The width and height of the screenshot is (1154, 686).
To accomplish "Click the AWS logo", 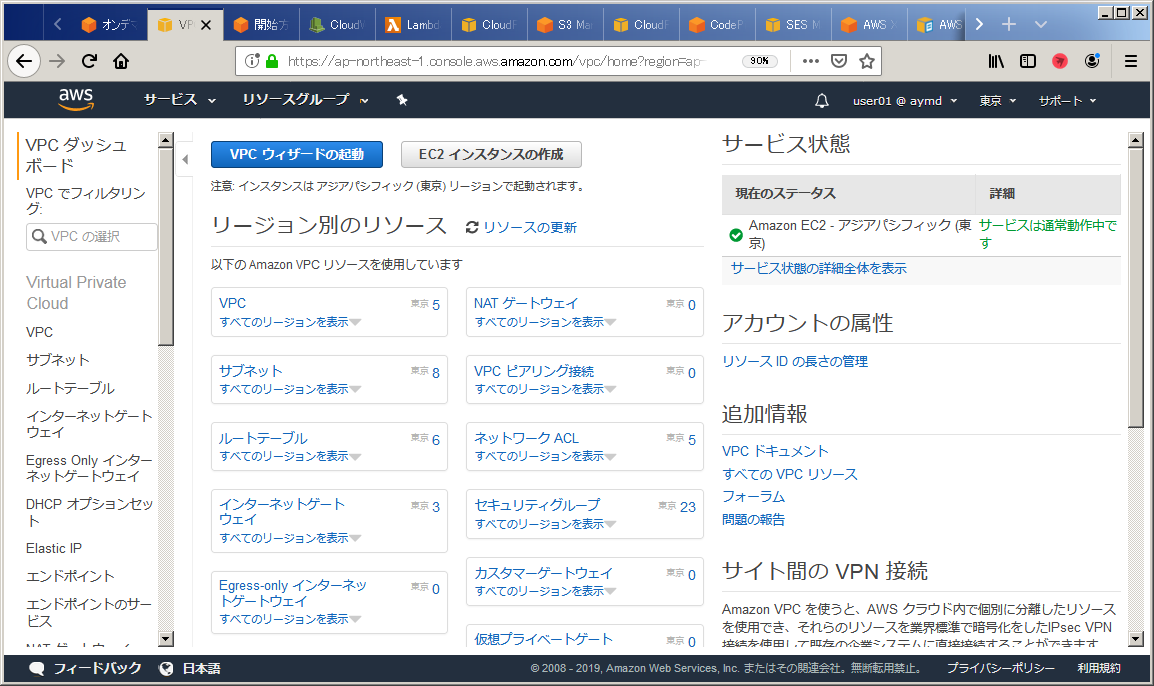I will point(76,99).
